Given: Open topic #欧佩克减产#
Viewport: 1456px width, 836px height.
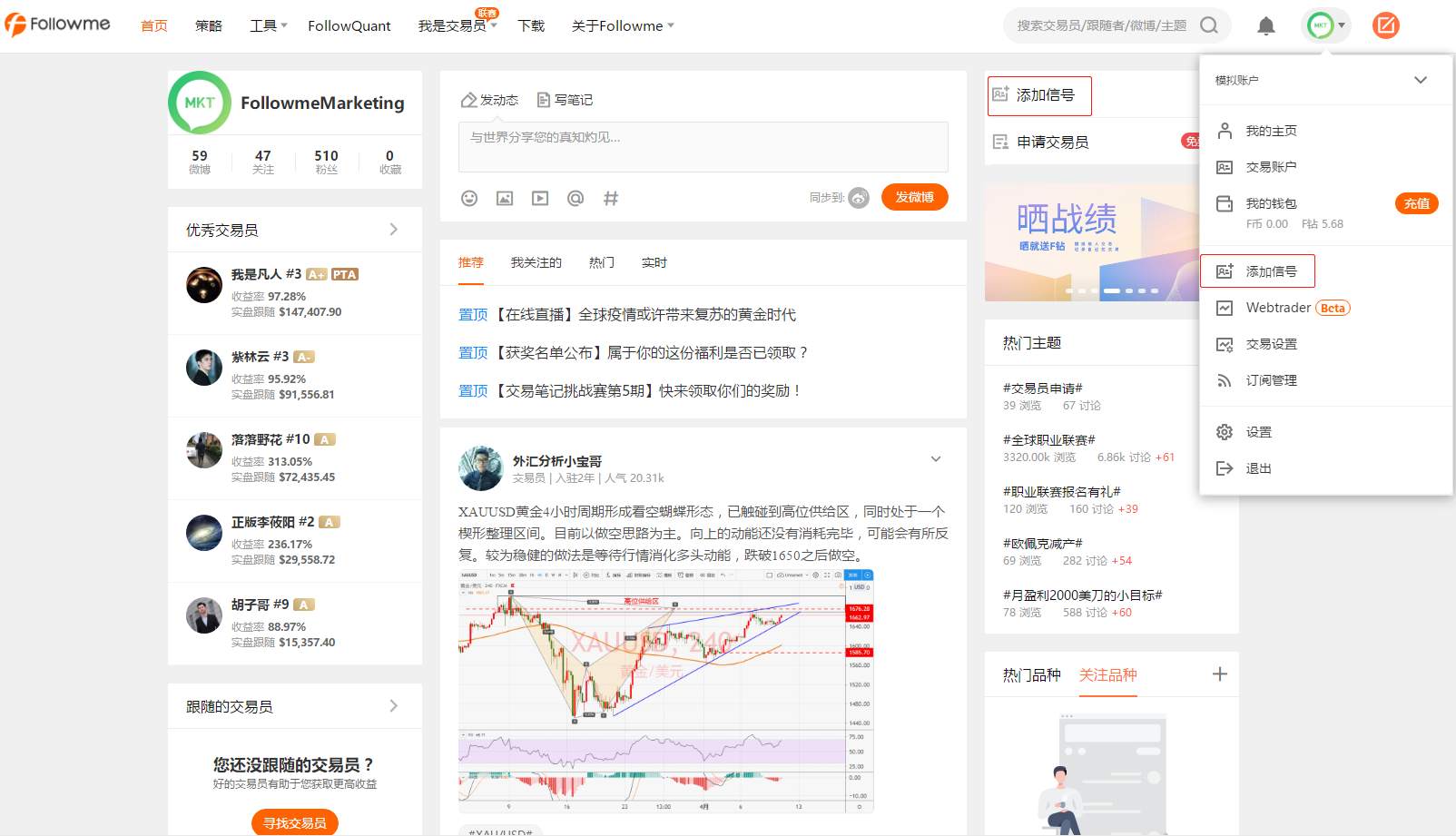Looking at the screenshot, I should [1043, 543].
